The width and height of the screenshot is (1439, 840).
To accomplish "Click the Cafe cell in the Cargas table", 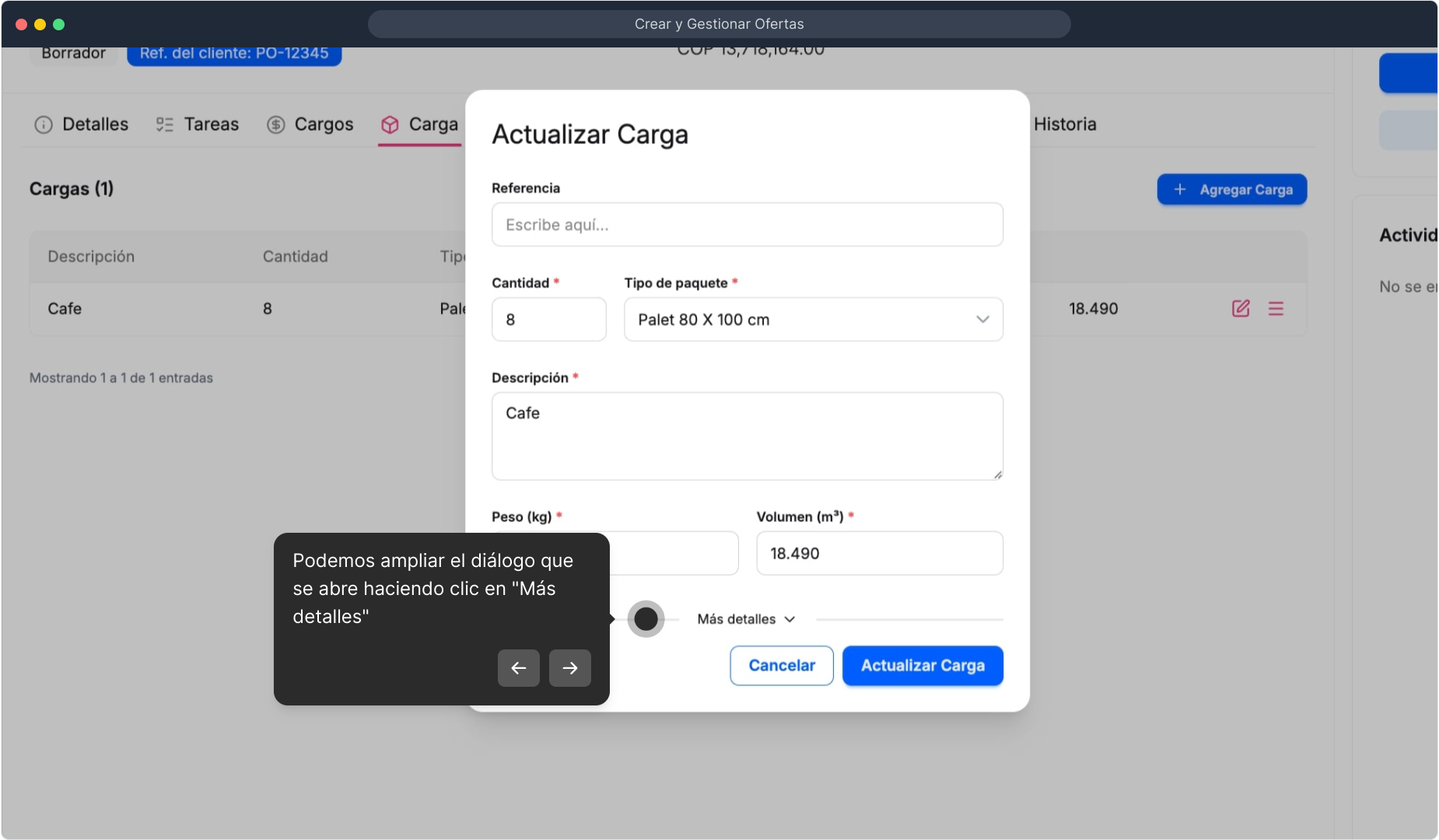I will point(65,309).
